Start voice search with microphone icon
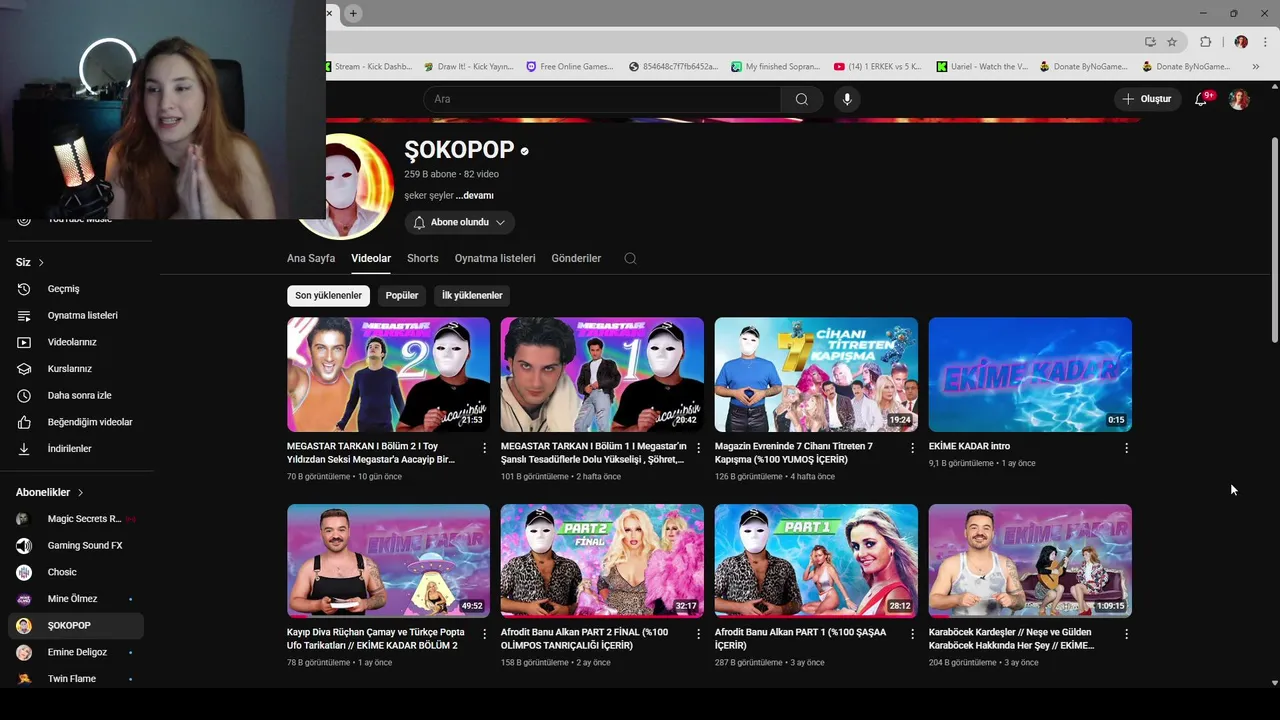Viewport: 1280px width, 720px height. tap(847, 99)
